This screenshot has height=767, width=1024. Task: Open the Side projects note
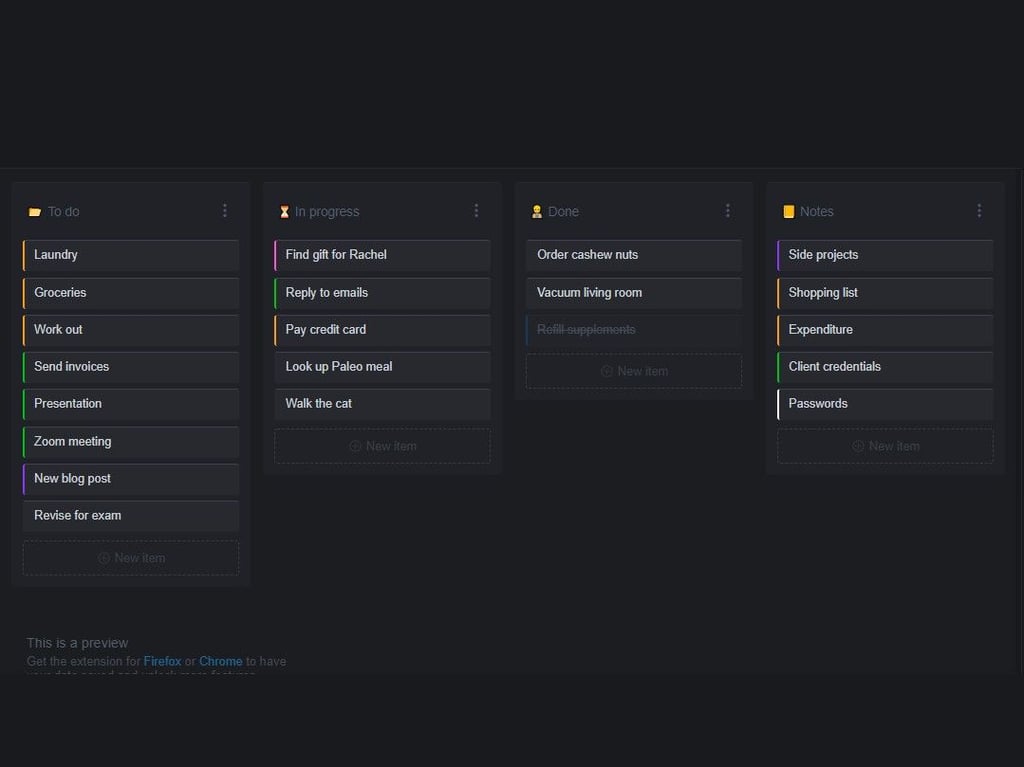click(x=886, y=255)
